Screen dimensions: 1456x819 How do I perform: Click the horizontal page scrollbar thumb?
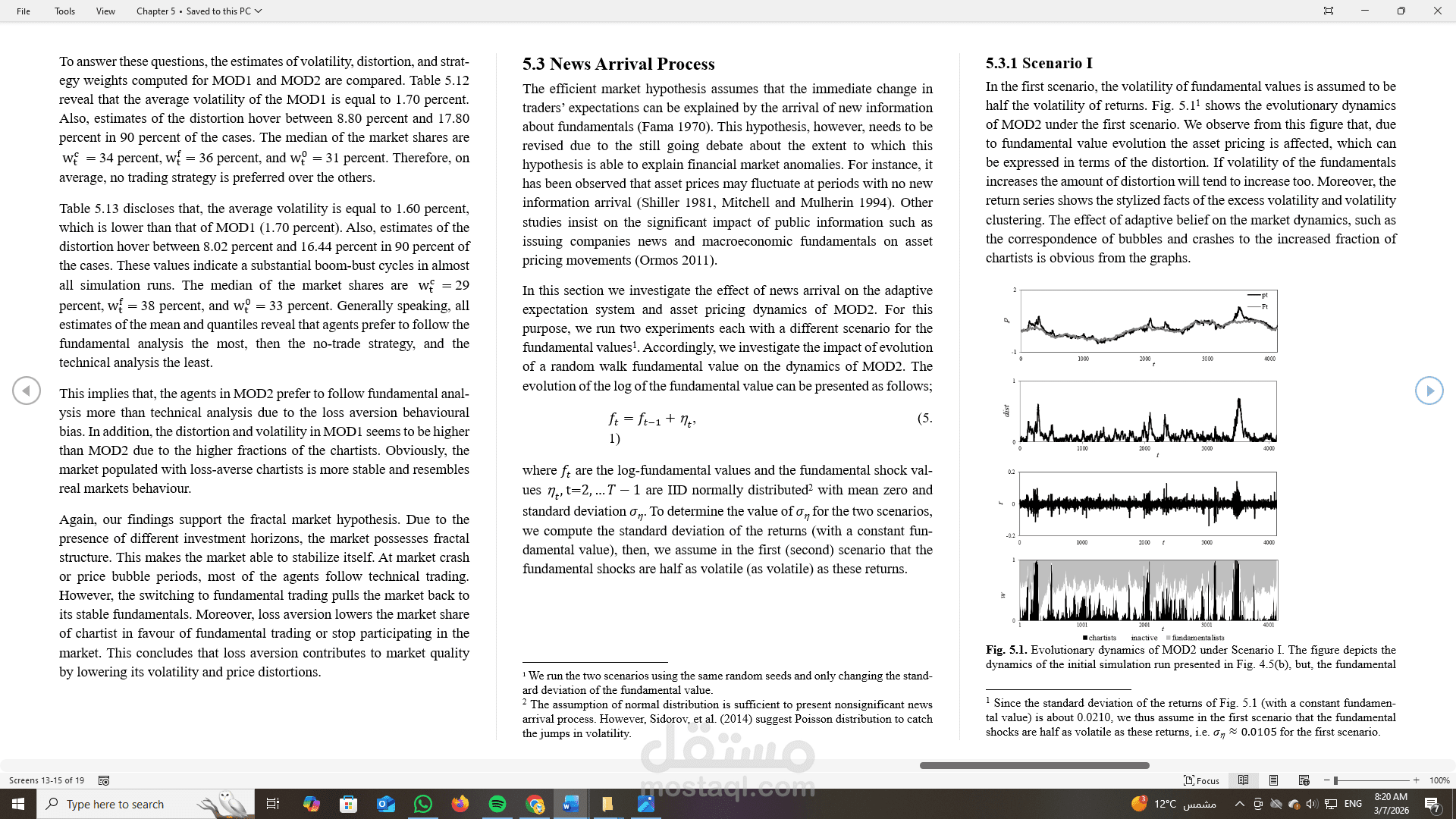[x=1034, y=765]
